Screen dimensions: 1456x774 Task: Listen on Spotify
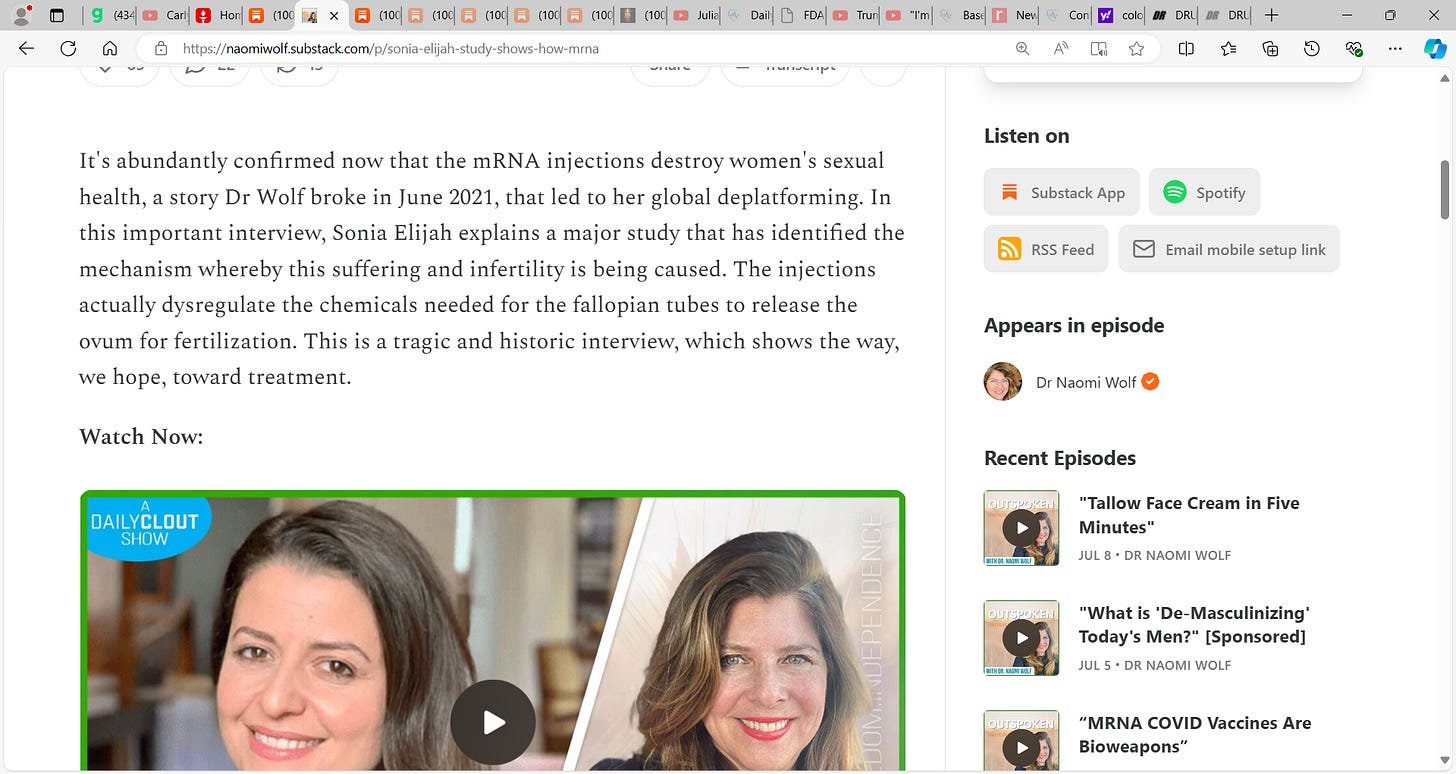[1204, 192]
